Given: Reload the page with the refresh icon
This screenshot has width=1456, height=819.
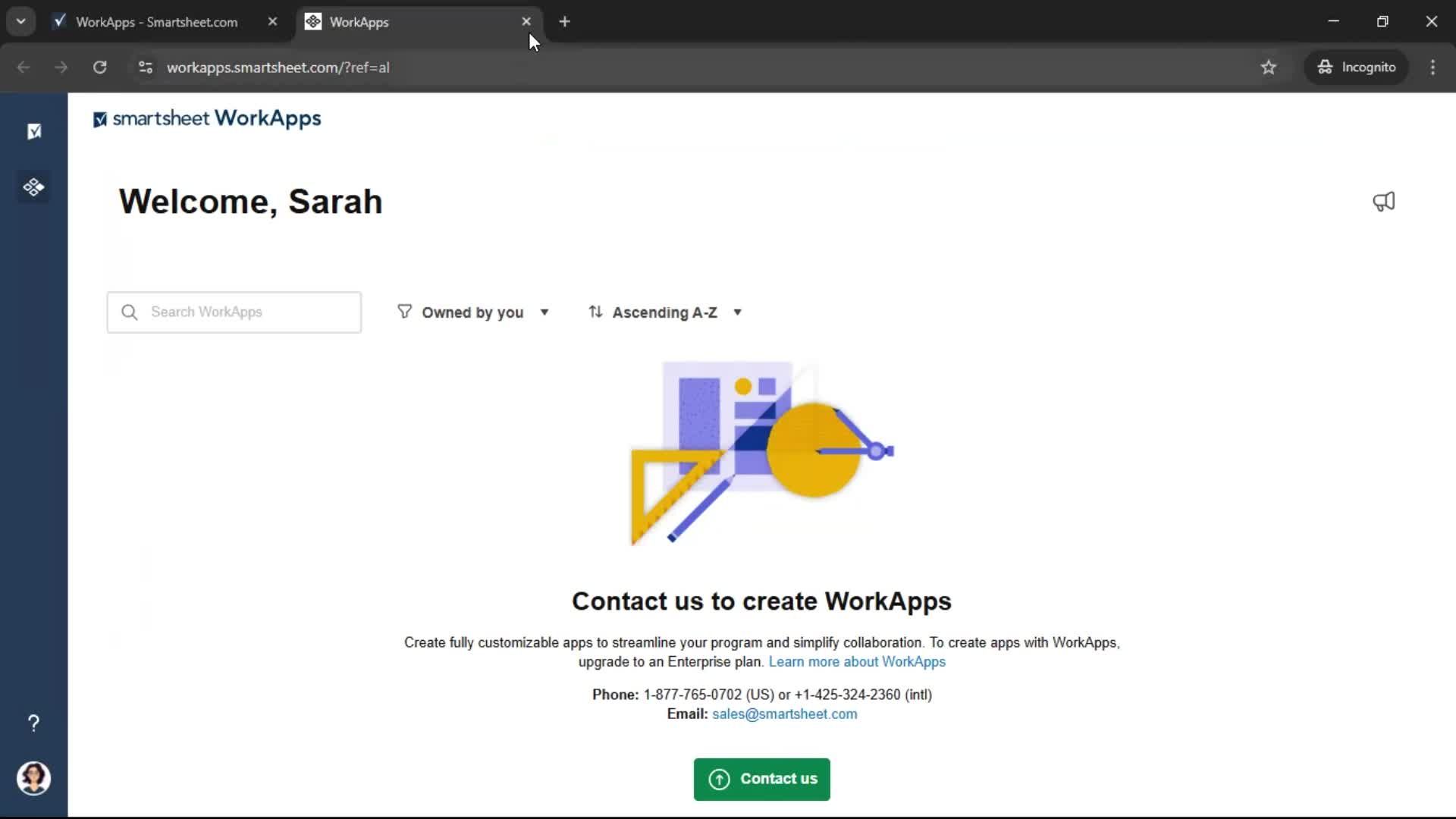Looking at the screenshot, I should (99, 67).
